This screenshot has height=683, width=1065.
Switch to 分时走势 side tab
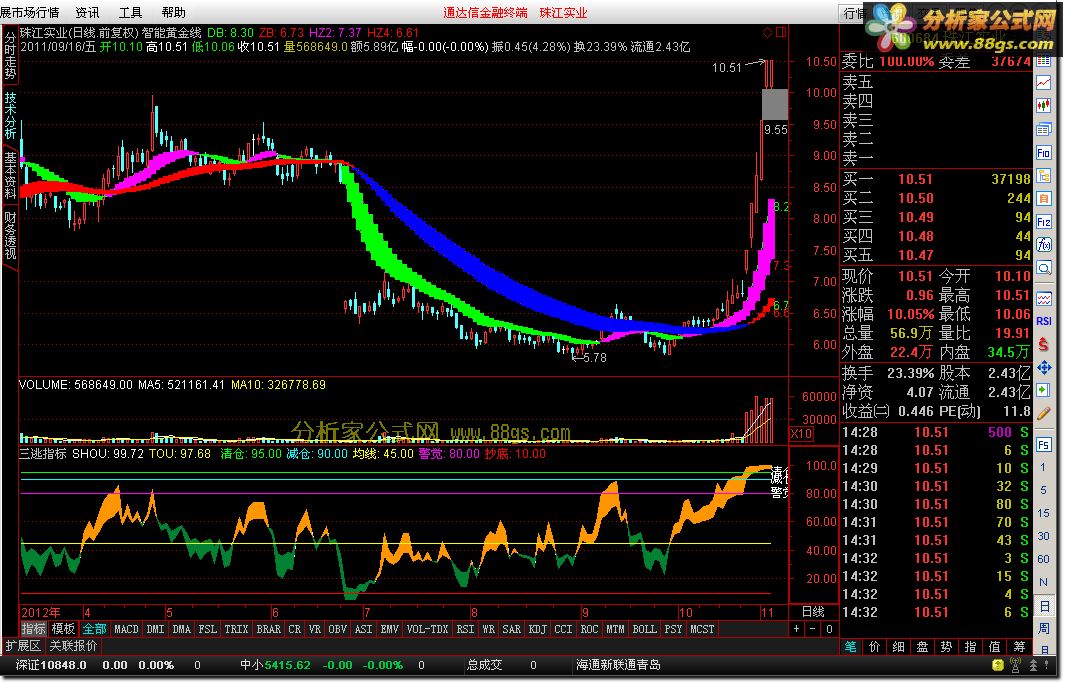pyautogui.click(x=10, y=55)
